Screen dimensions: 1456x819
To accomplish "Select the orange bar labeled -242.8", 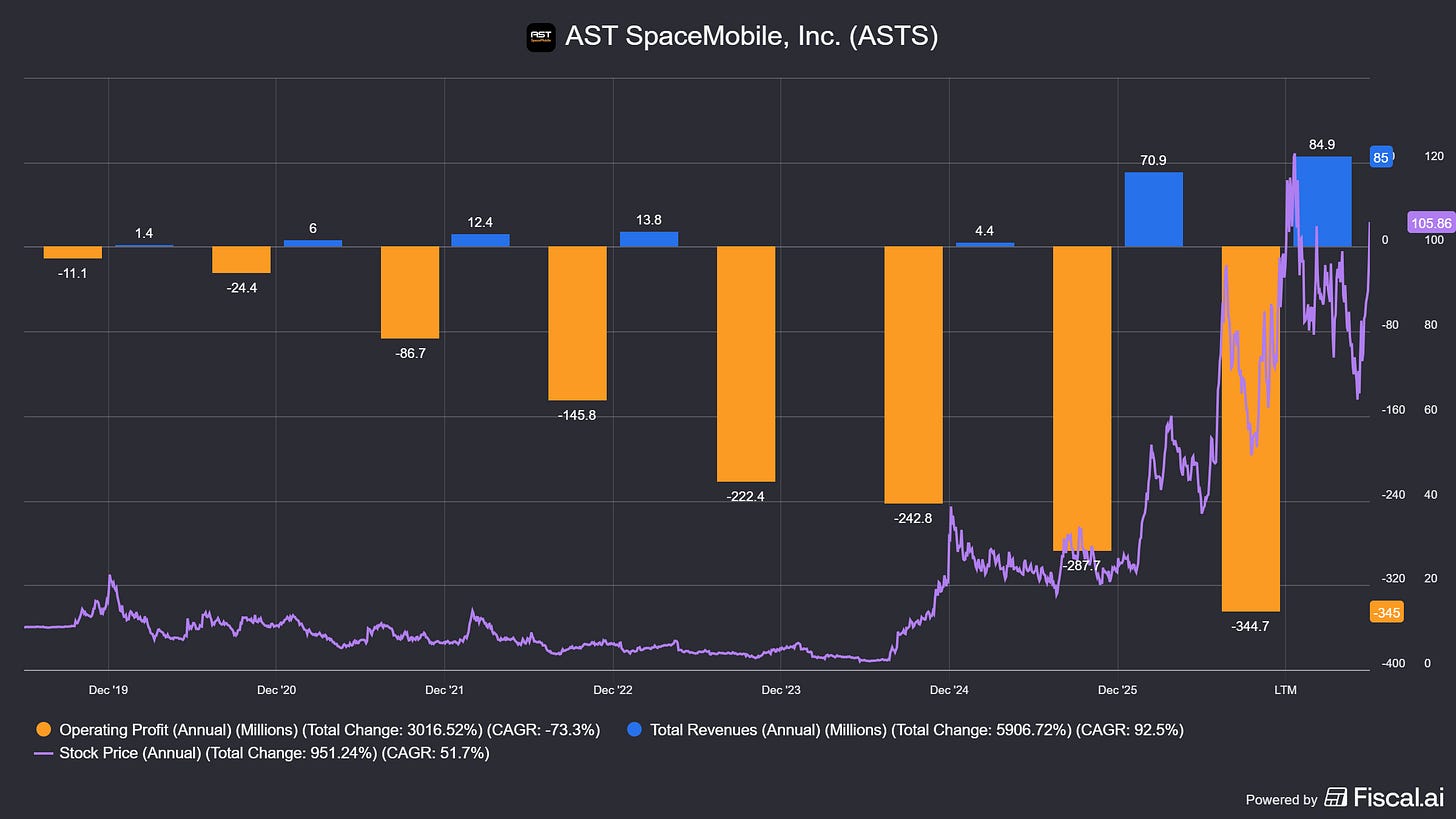I will tap(914, 375).
